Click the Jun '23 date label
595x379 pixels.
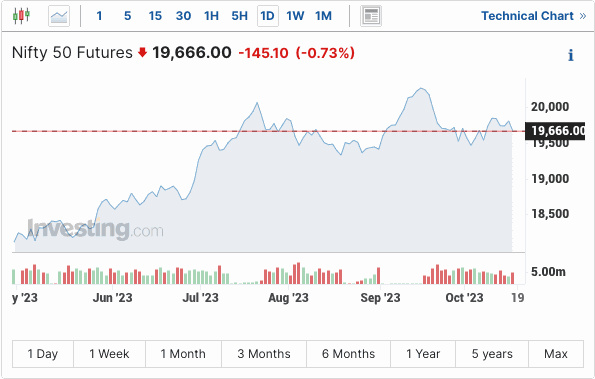pyautogui.click(x=112, y=298)
